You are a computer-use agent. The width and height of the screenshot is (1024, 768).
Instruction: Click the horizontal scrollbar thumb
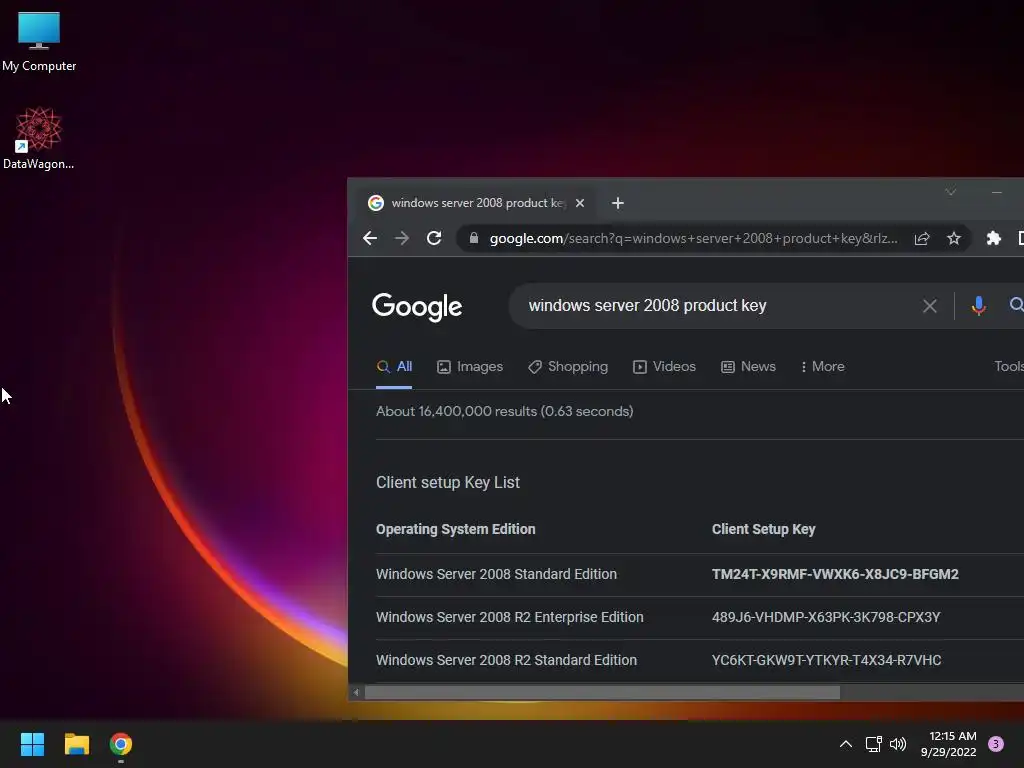coord(601,692)
